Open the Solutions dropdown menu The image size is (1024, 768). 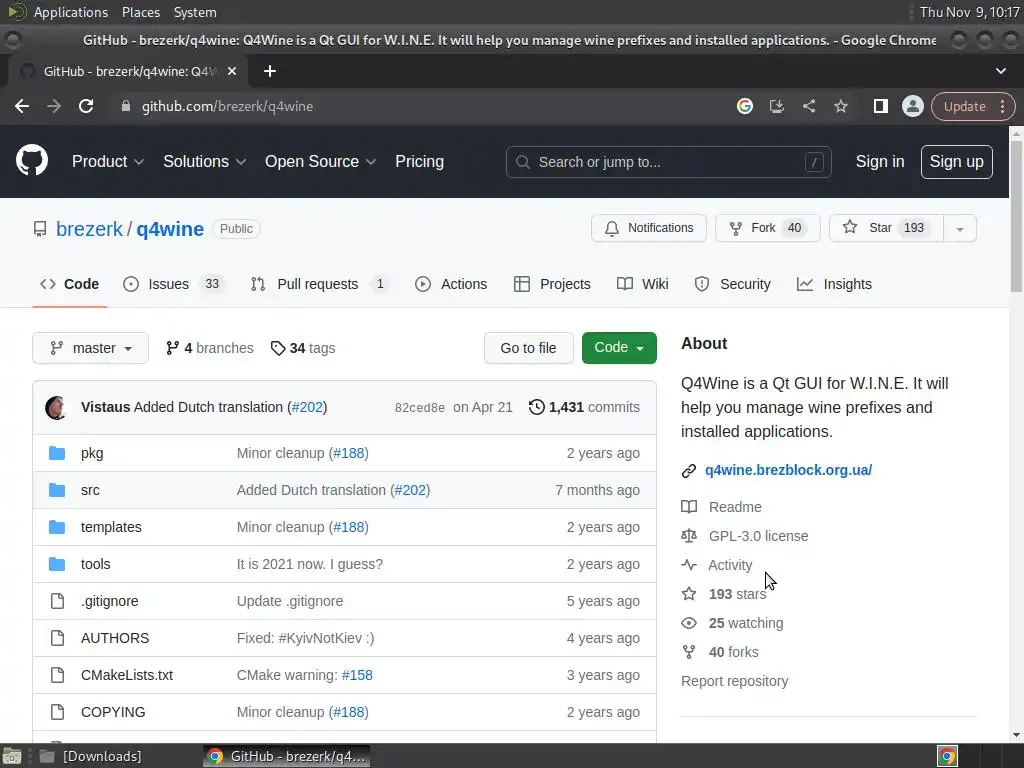204,161
